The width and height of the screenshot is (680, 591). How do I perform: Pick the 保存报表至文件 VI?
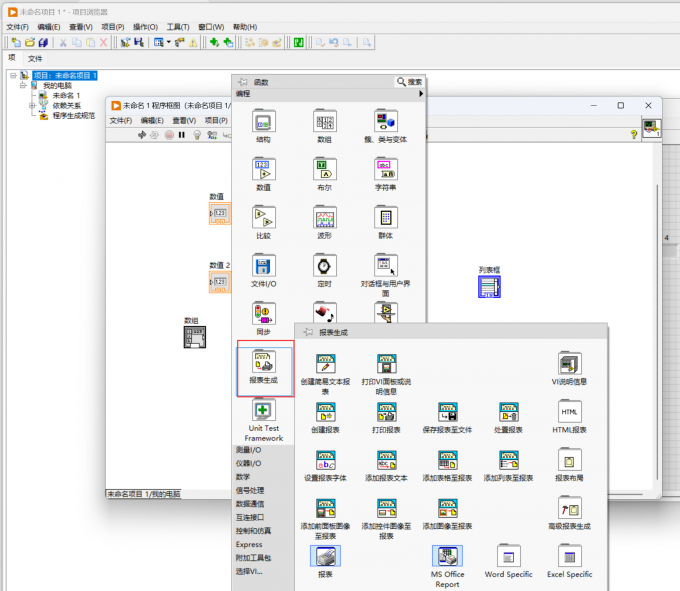pyautogui.click(x=448, y=412)
